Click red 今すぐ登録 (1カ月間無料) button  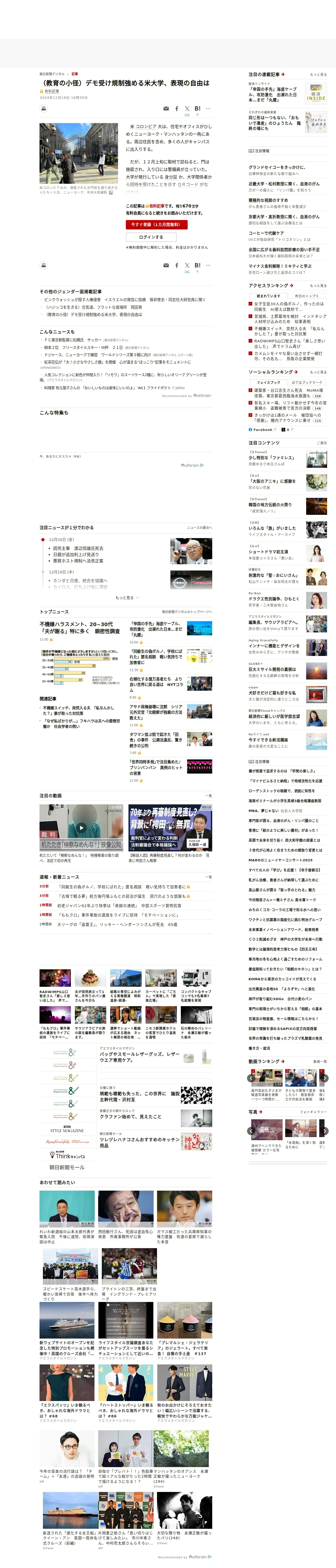[x=157, y=224]
